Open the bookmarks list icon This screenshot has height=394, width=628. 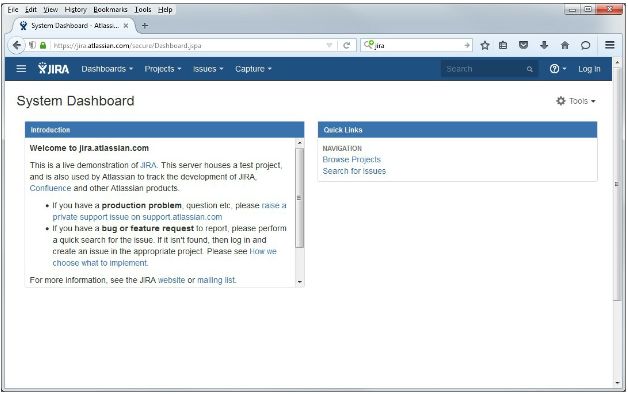503,45
